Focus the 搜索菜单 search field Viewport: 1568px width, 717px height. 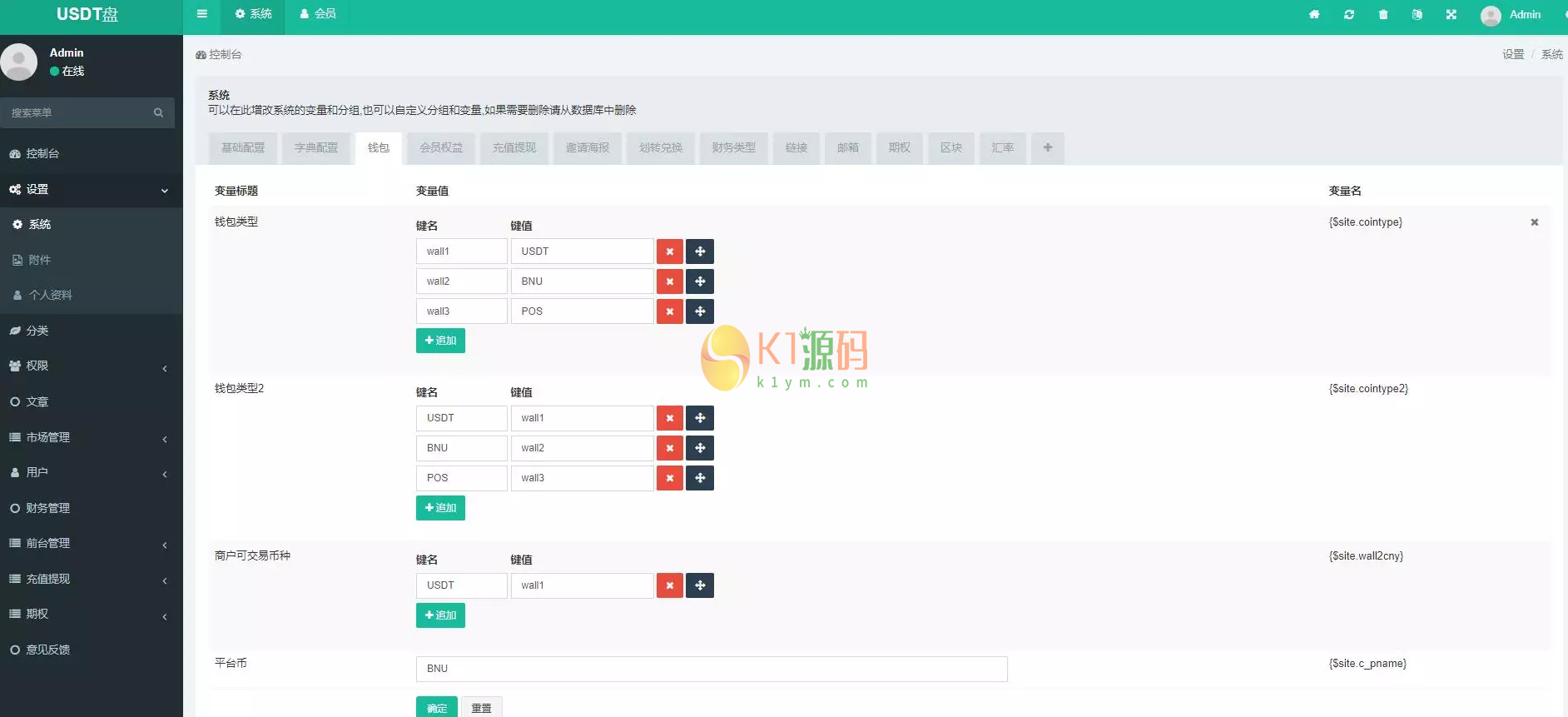[x=77, y=112]
